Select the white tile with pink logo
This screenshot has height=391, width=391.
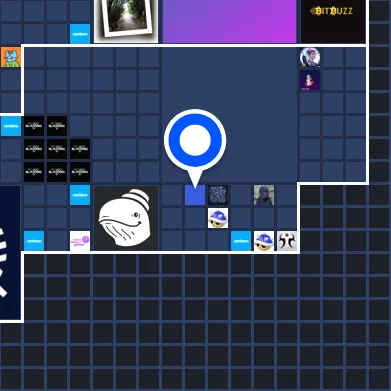pos(80,241)
